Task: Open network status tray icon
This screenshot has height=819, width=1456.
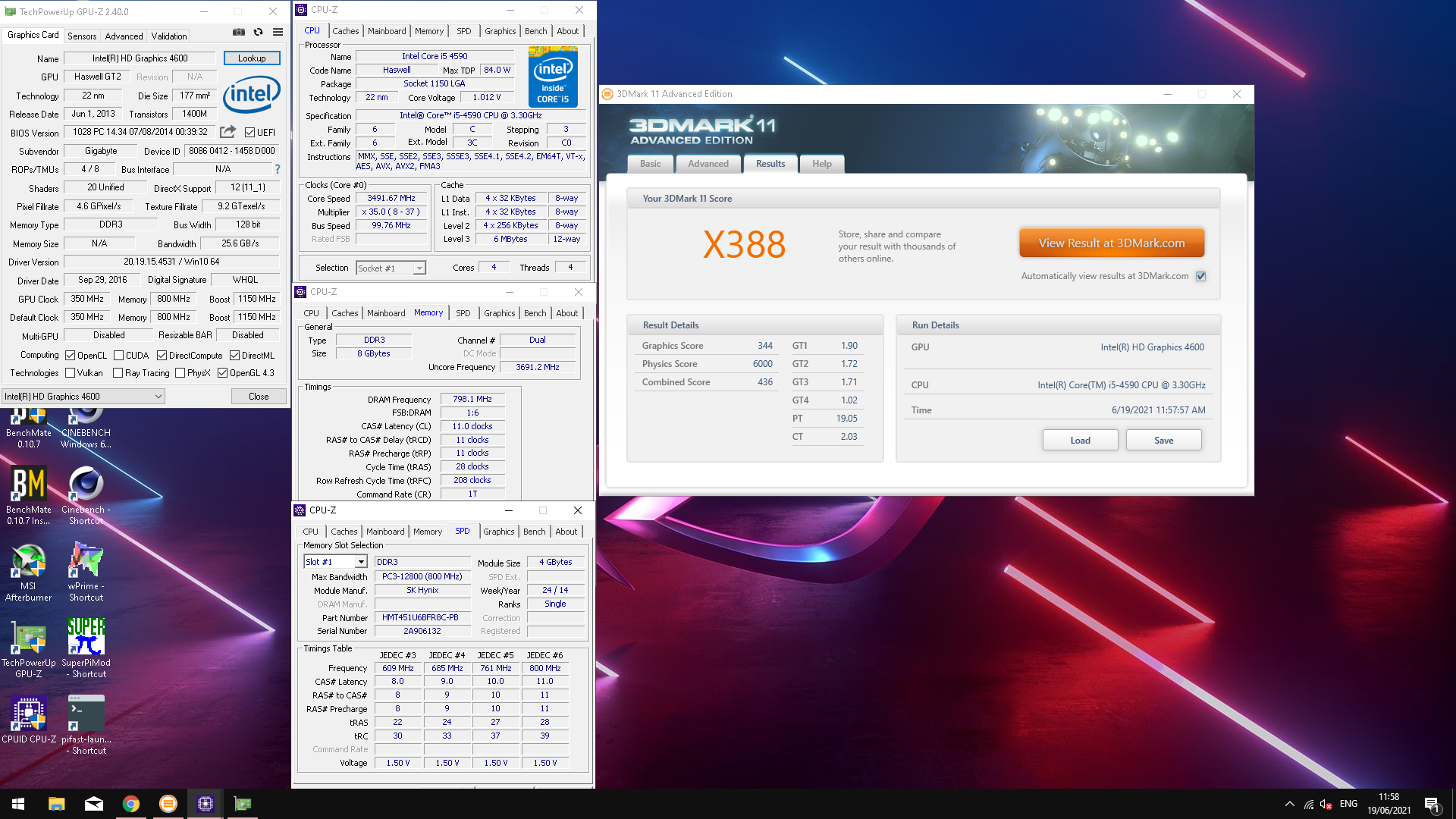Action: point(1309,804)
